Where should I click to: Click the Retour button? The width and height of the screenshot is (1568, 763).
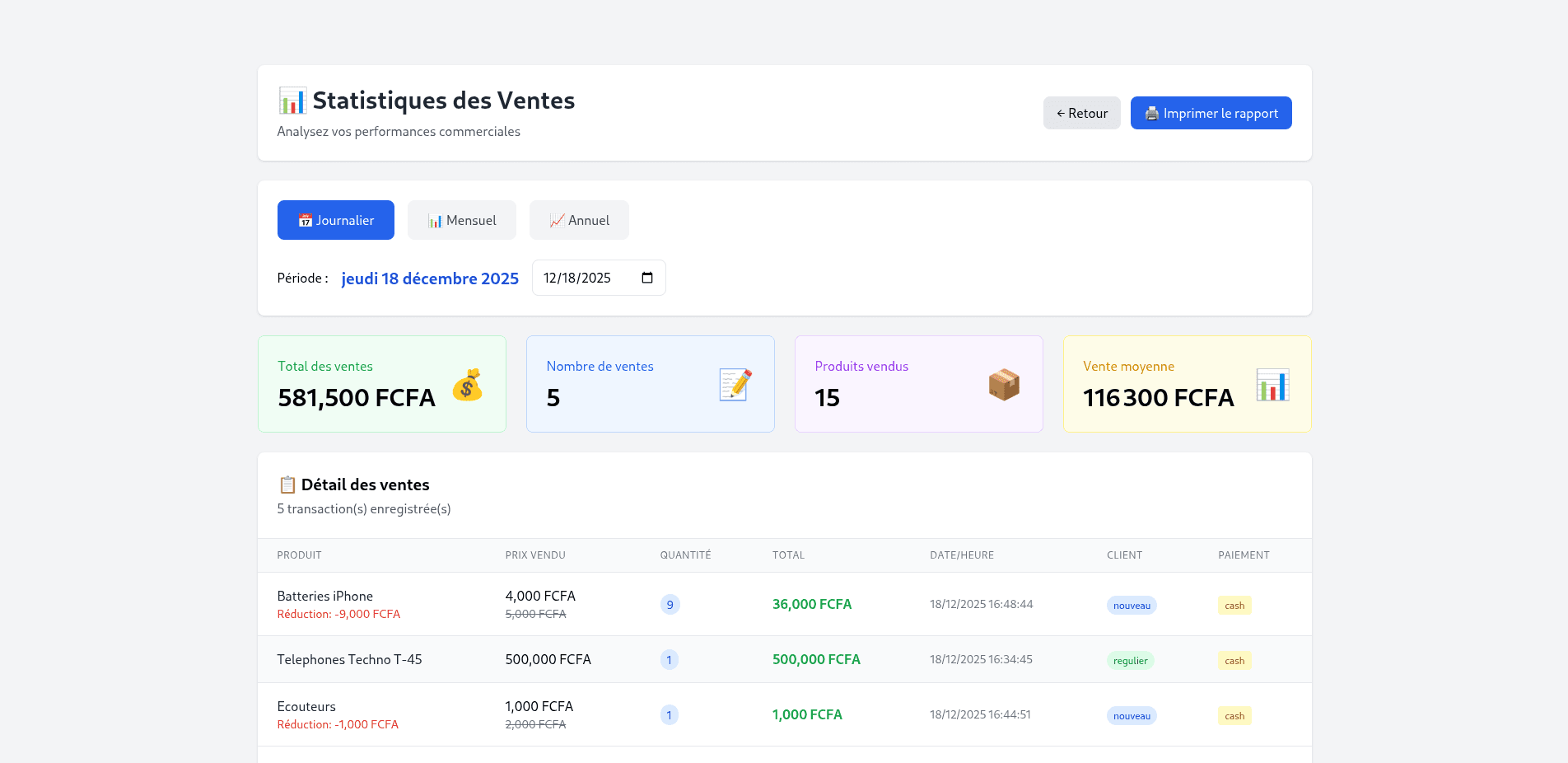click(1081, 113)
